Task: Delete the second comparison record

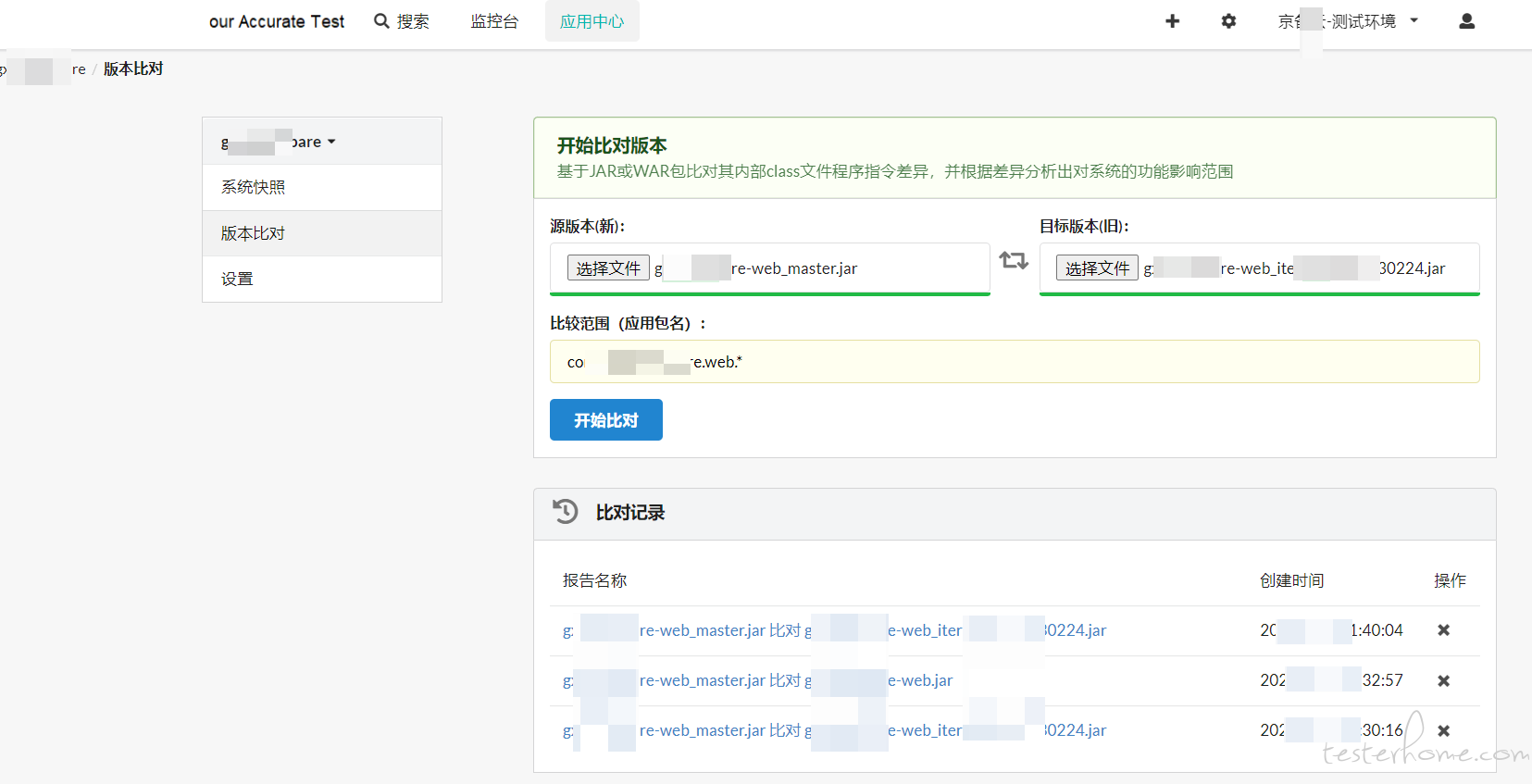Action: pos(1443,680)
